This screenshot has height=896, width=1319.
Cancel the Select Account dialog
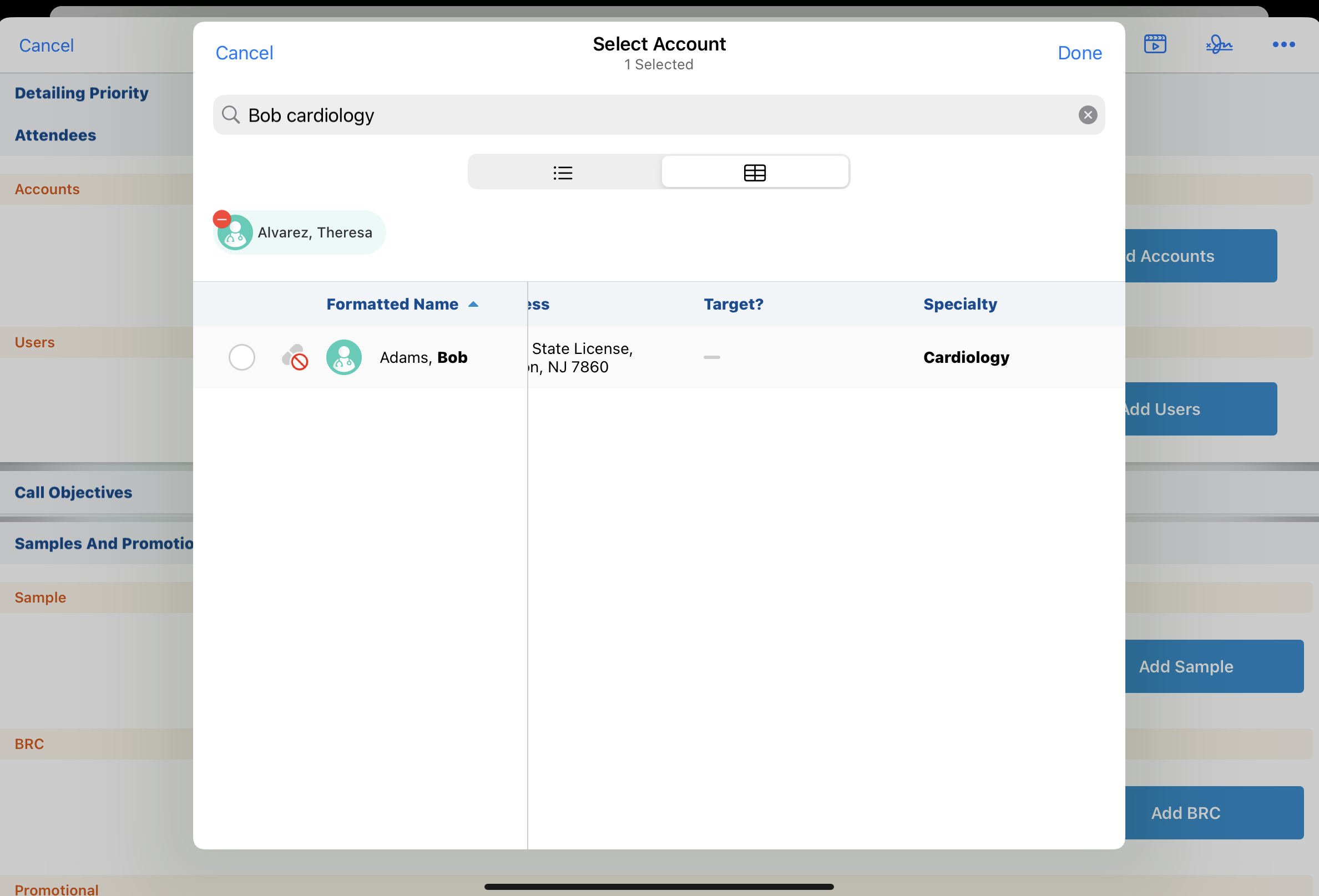pos(244,53)
